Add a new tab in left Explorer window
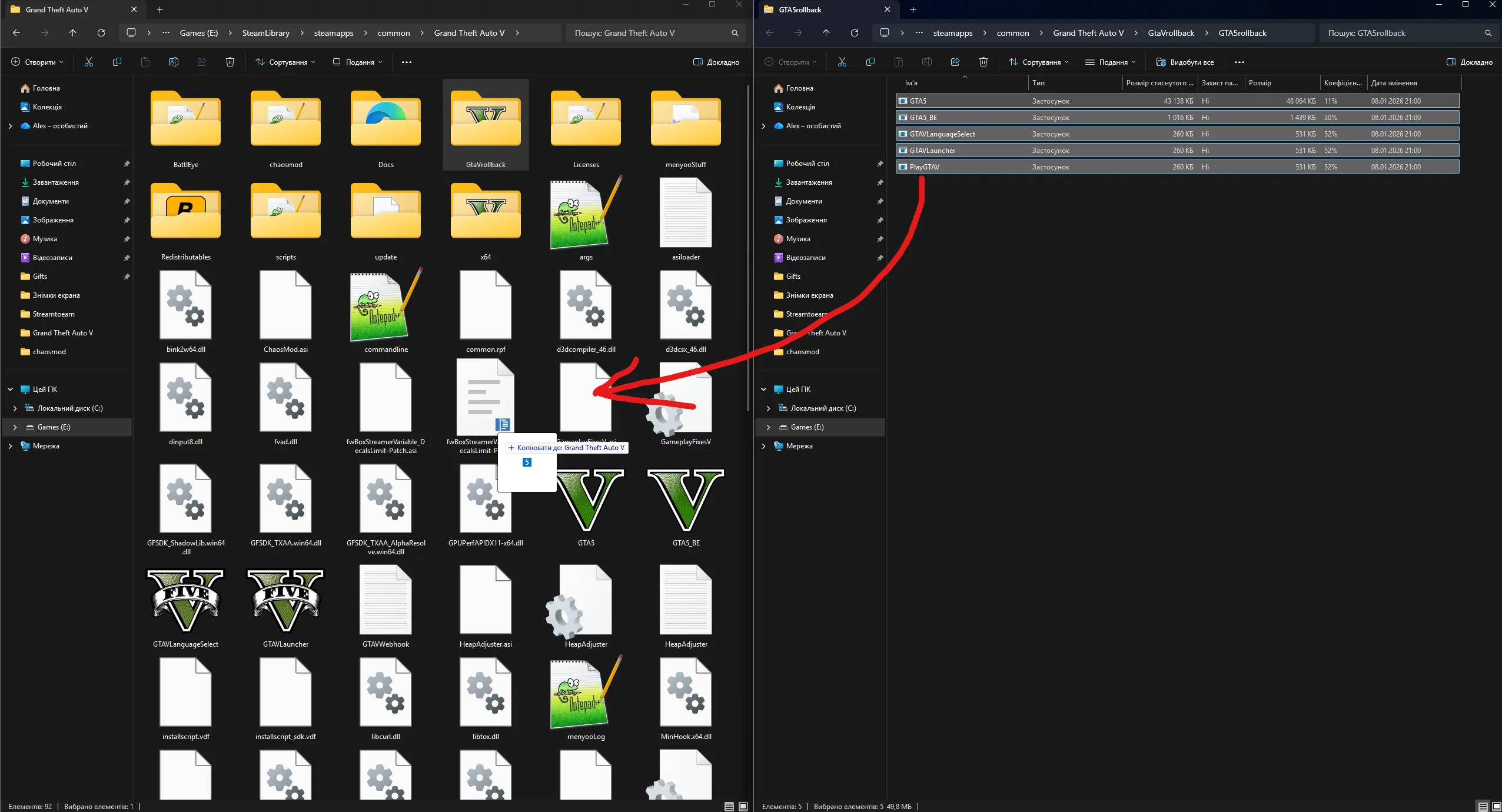The image size is (1502, 812). tap(159, 9)
